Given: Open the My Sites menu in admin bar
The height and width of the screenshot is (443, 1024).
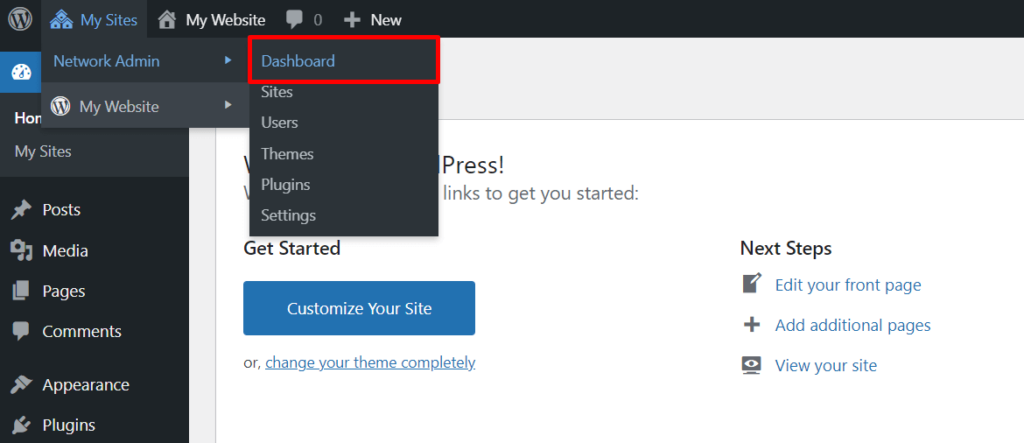Looking at the screenshot, I should click(x=94, y=20).
